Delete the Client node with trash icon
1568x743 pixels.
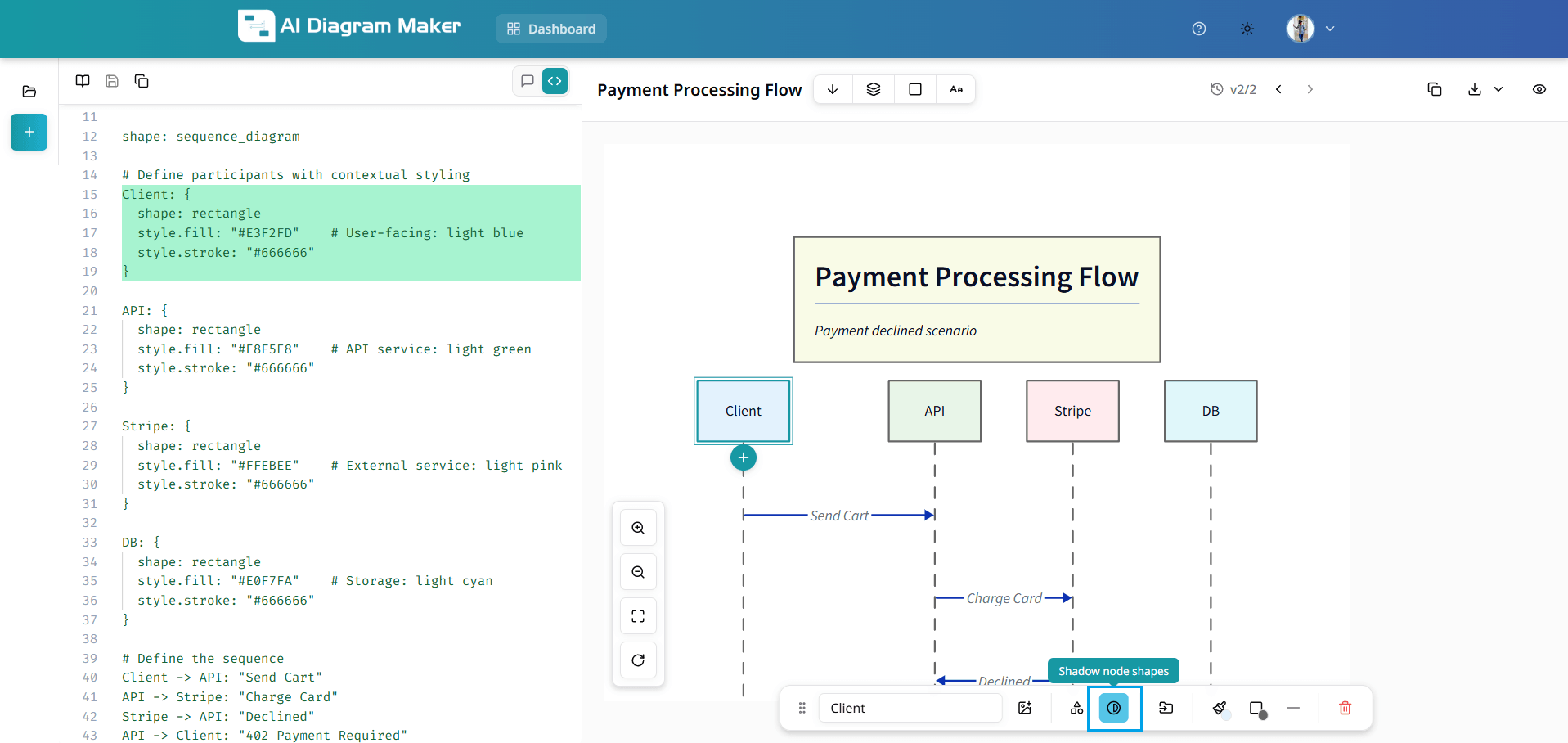(1345, 708)
